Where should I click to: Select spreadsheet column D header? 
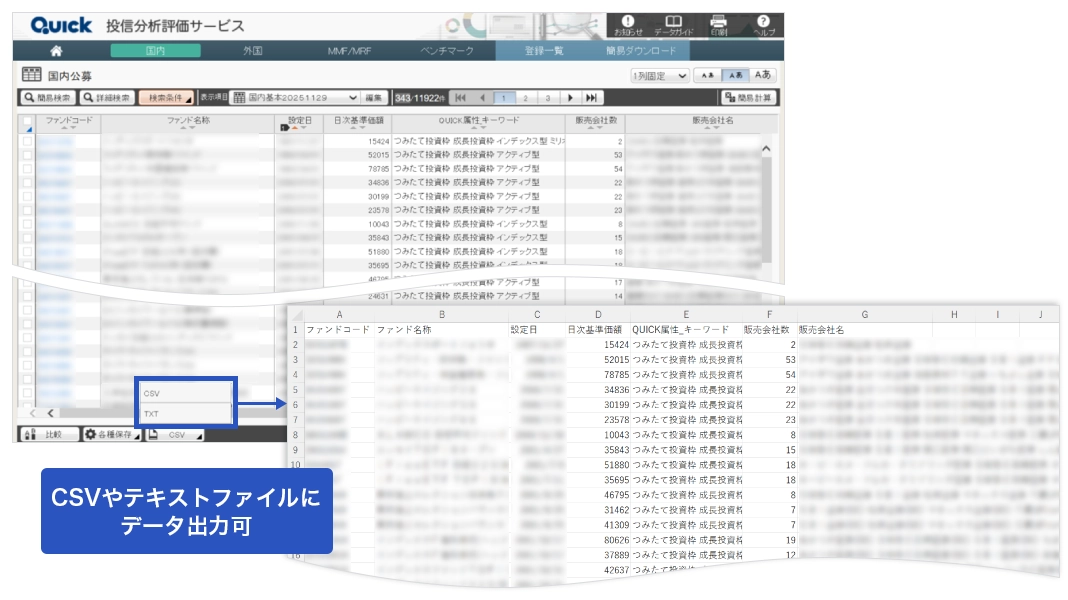coord(598,315)
